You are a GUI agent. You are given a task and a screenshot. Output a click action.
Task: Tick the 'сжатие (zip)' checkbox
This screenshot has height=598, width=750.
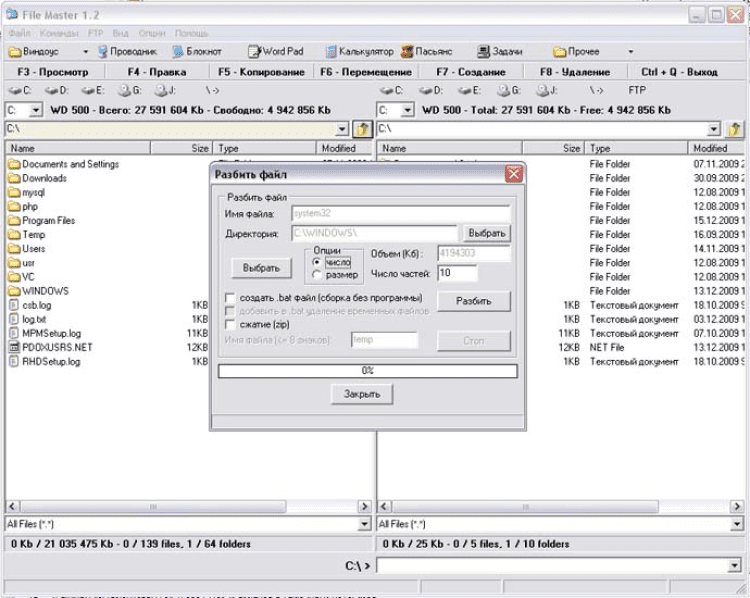tap(231, 324)
